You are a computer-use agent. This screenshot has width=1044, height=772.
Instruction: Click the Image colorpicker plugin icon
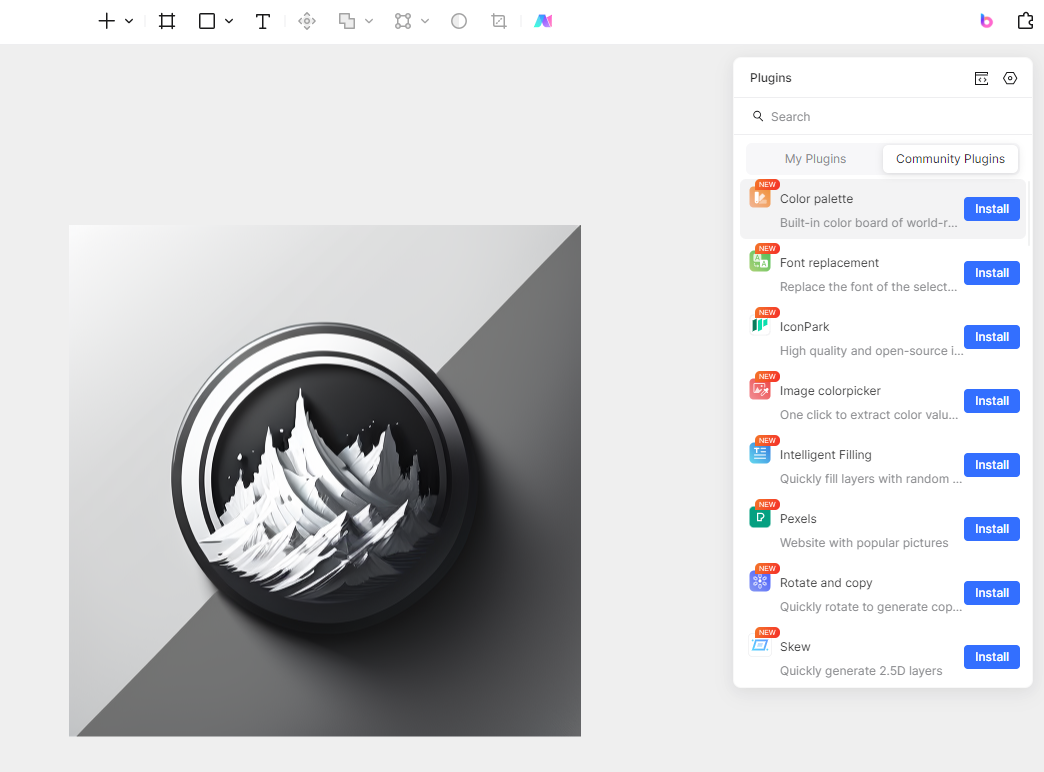pyautogui.click(x=760, y=390)
